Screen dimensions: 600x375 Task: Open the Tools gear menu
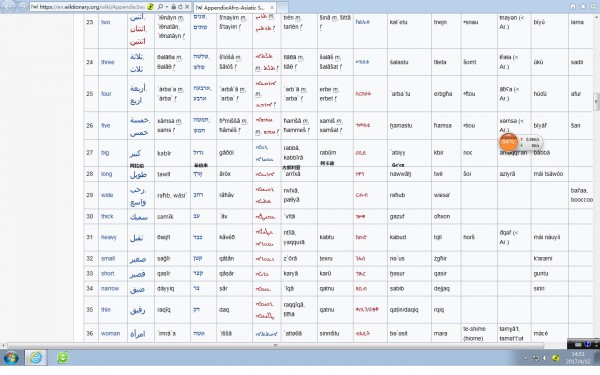[593, 7]
